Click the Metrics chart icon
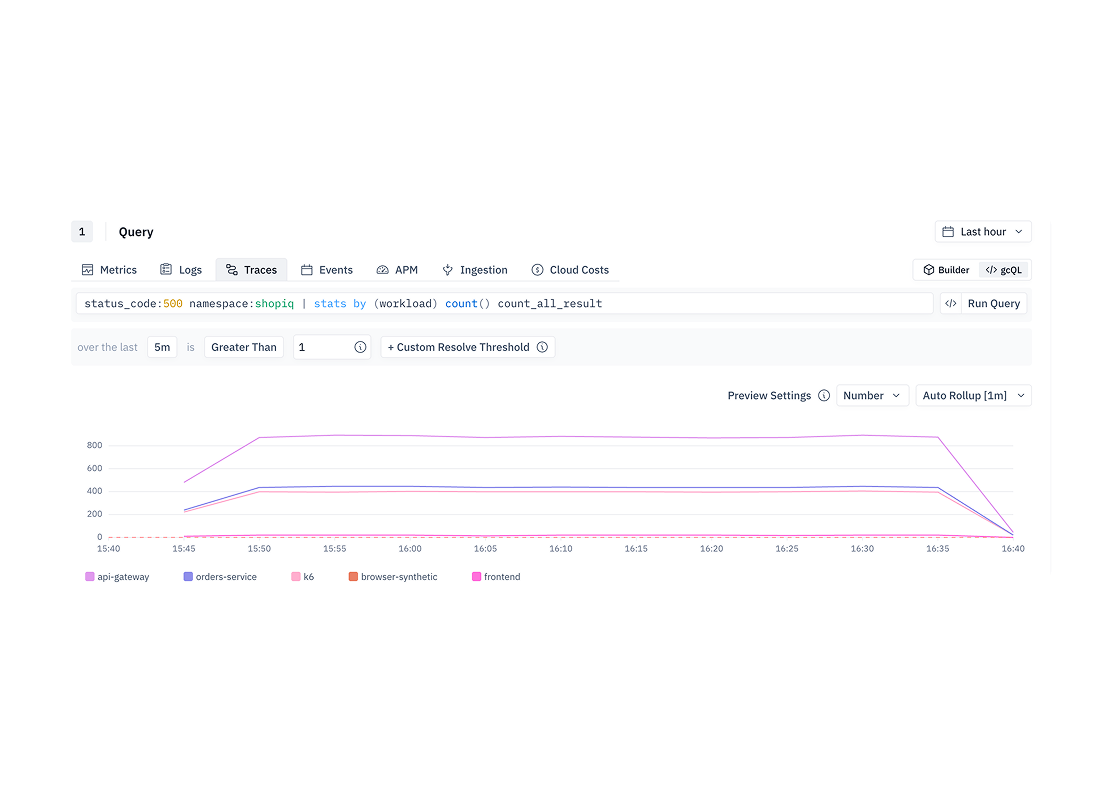Image resolution: width=1107 pixels, height=796 pixels. click(88, 270)
